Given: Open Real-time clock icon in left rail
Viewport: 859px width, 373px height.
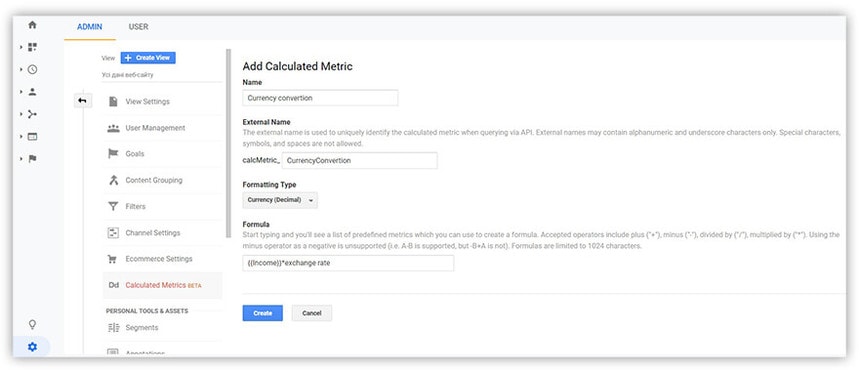Looking at the screenshot, I should (x=32, y=70).
